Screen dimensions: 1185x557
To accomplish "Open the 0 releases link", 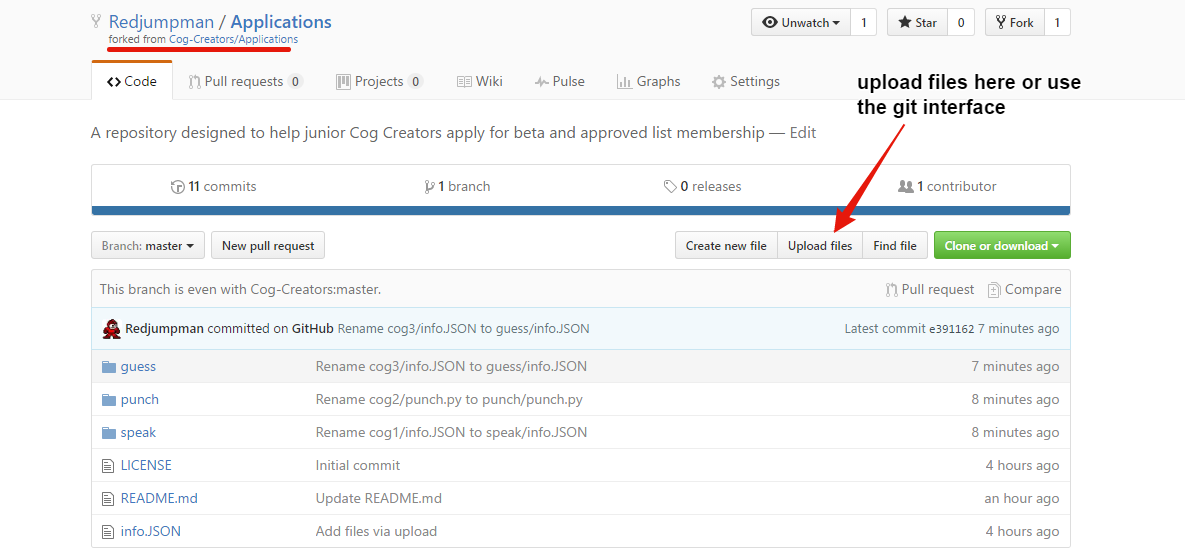I will click(702, 187).
